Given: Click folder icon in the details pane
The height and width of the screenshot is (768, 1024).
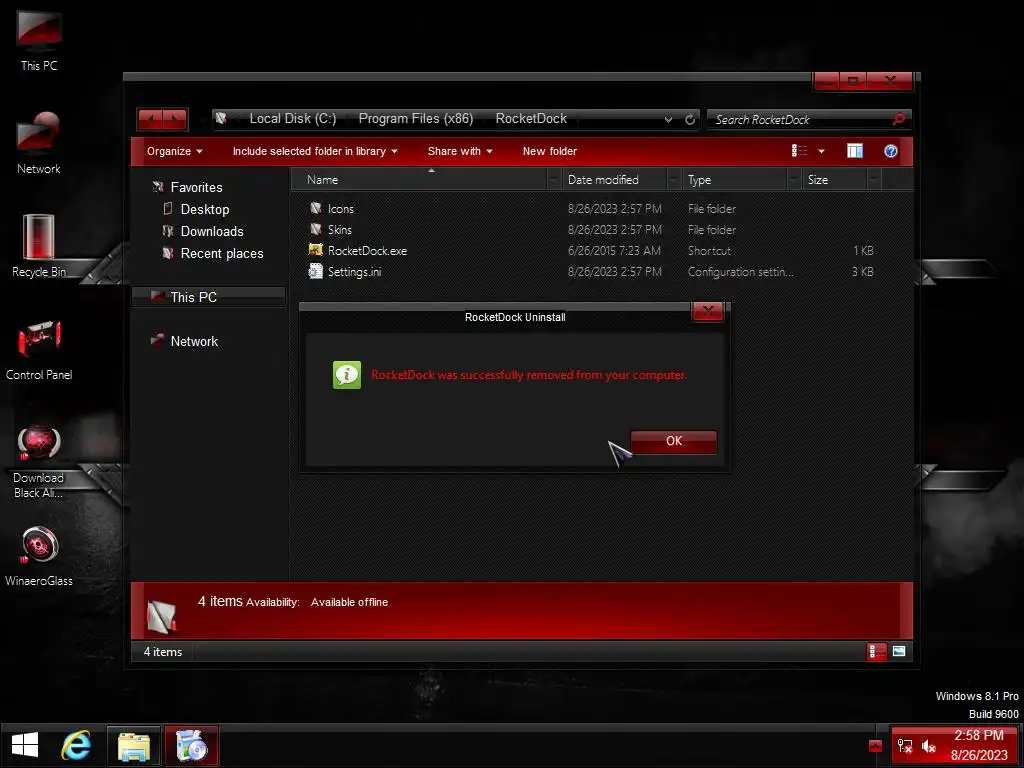Looking at the screenshot, I should coord(161,616).
